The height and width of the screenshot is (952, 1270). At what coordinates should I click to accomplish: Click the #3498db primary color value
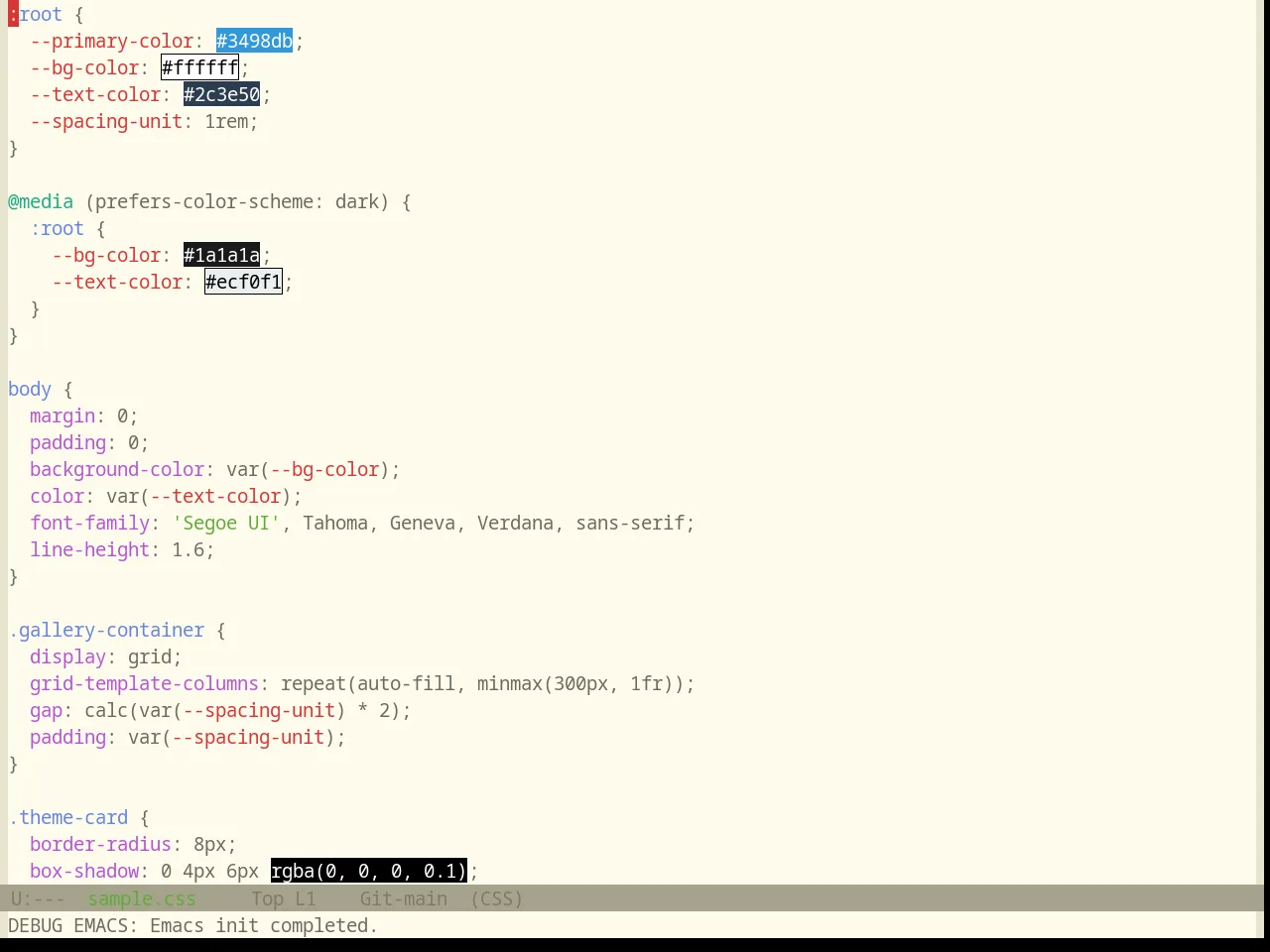[x=254, y=41]
